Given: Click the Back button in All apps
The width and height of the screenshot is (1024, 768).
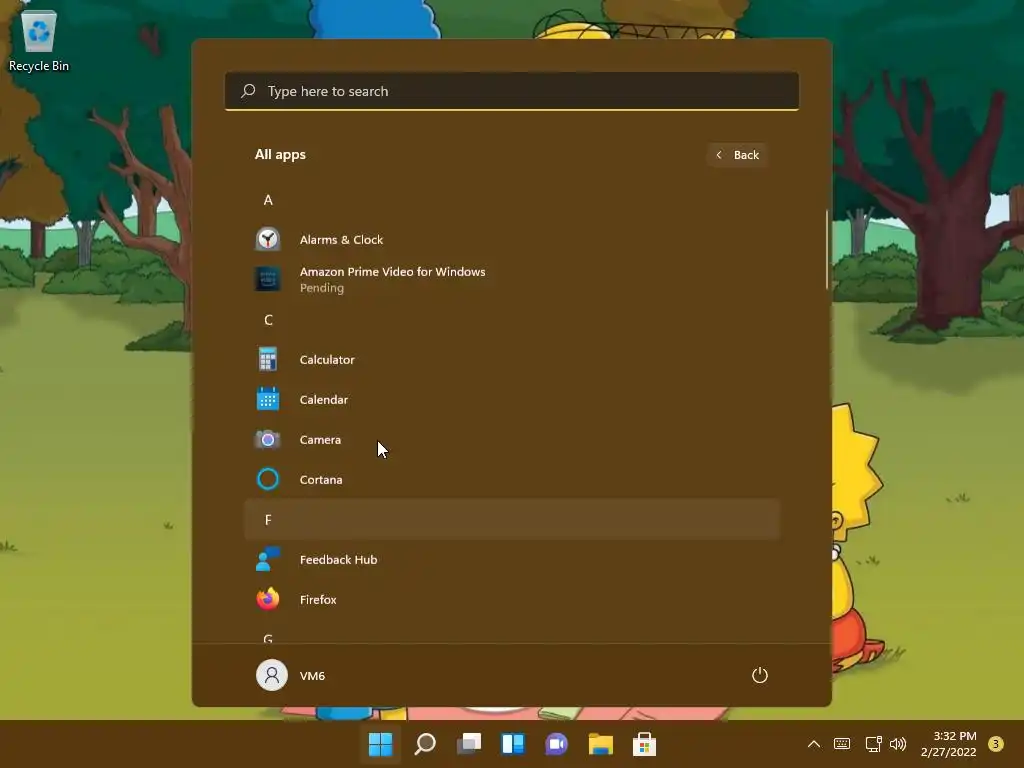Looking at the screenshot, I should [x=737, y=155].
